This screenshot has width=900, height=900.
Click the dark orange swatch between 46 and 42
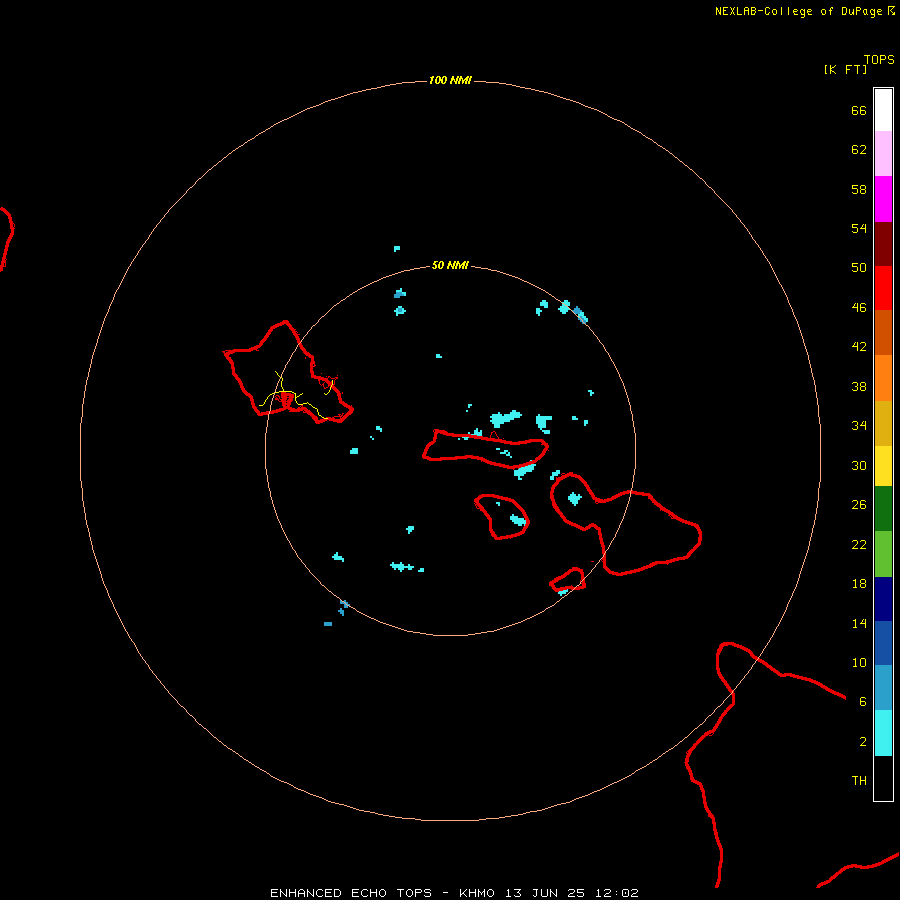pyautogui.click(x=883, y=333)
